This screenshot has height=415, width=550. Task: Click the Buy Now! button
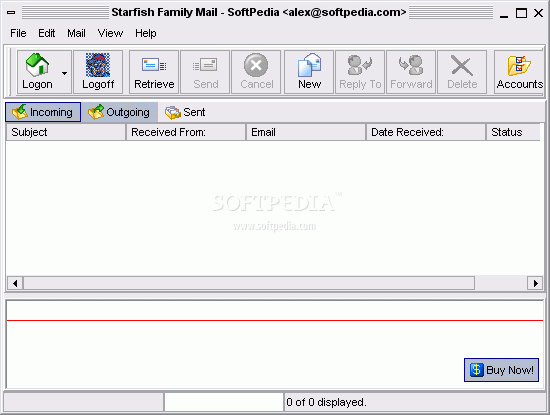[x=501, y=370]
